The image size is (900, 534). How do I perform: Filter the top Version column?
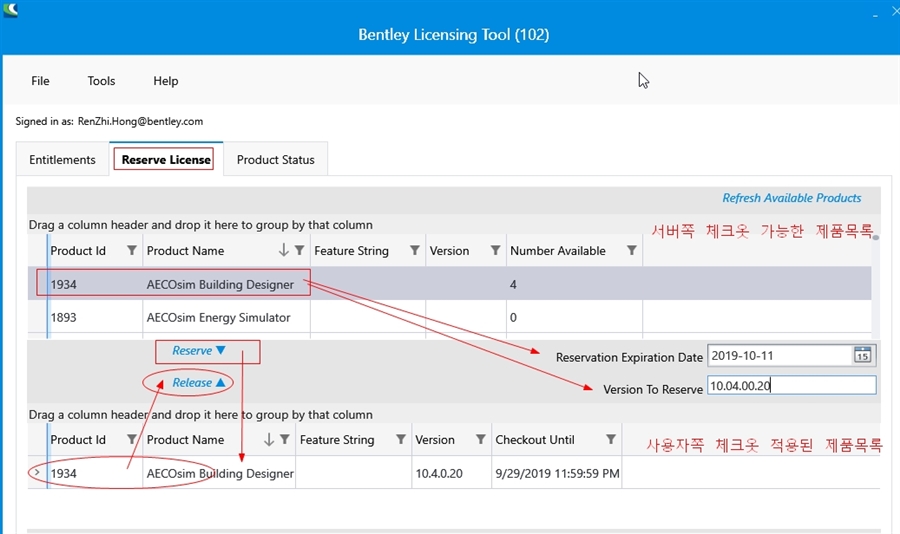coord(495,251)
